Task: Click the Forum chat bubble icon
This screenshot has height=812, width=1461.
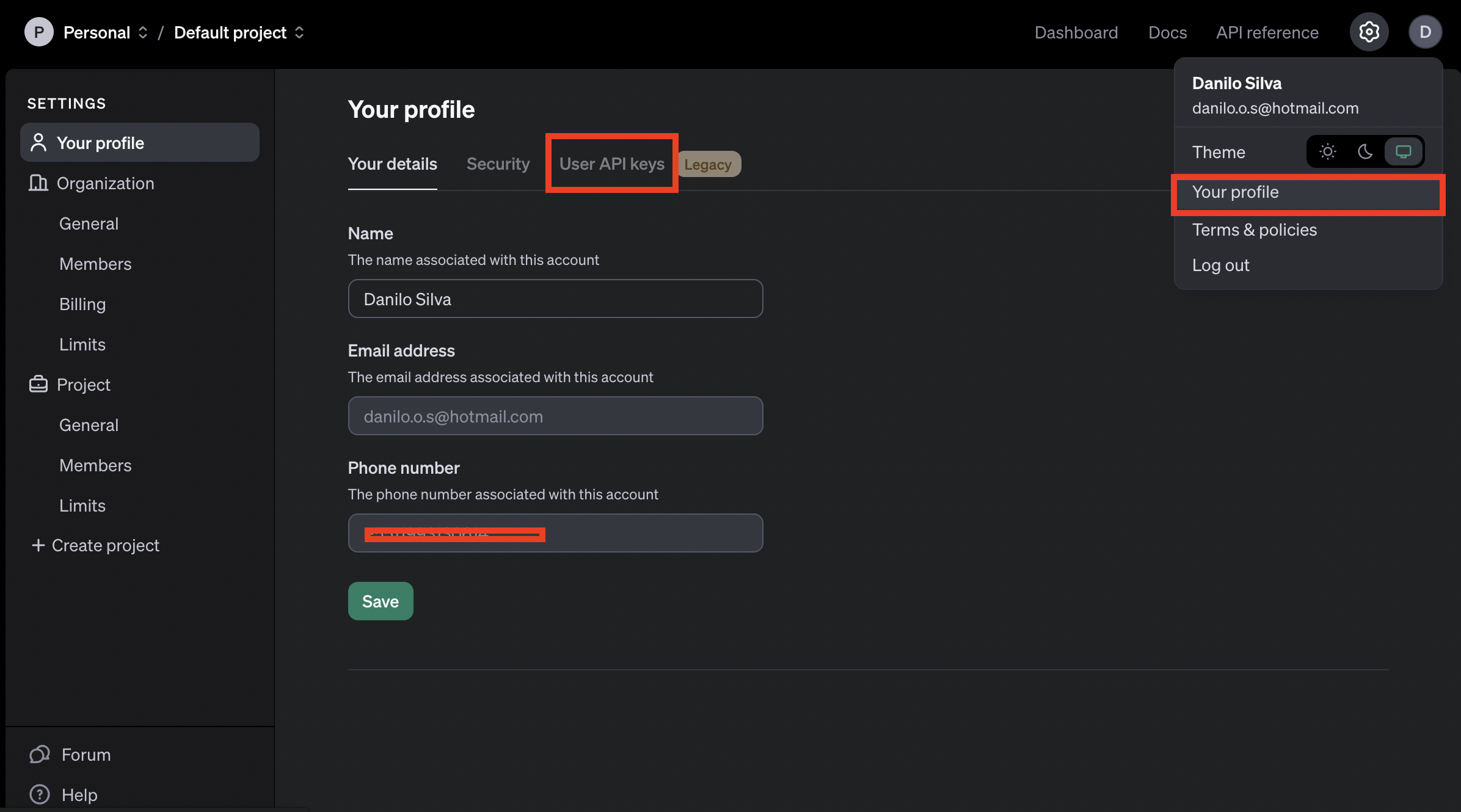Action: tap(40, 755)
